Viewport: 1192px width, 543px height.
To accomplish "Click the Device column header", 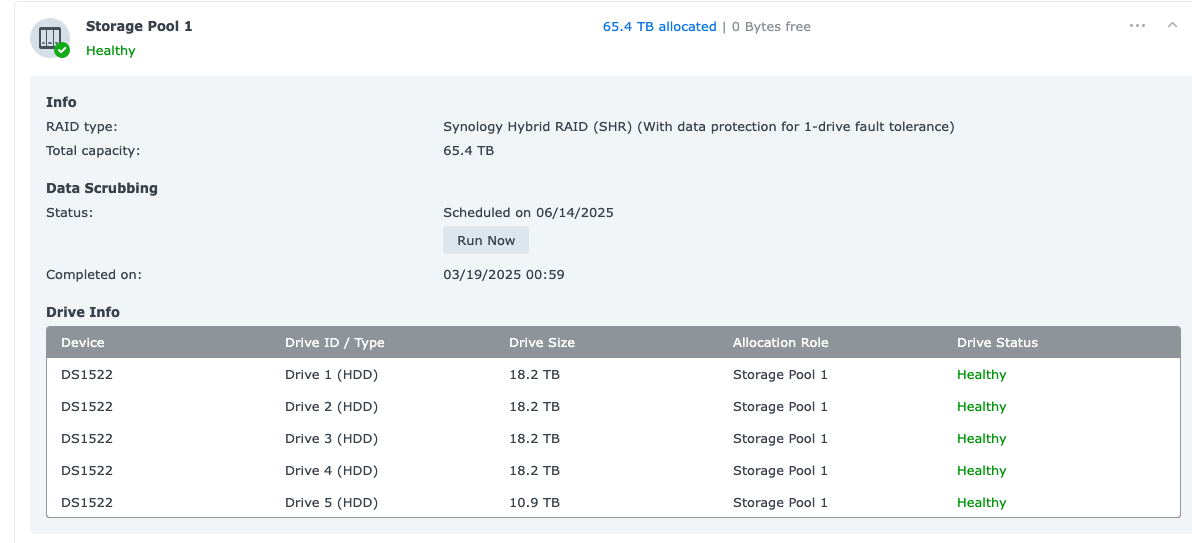I will click(x=83, y=342).
